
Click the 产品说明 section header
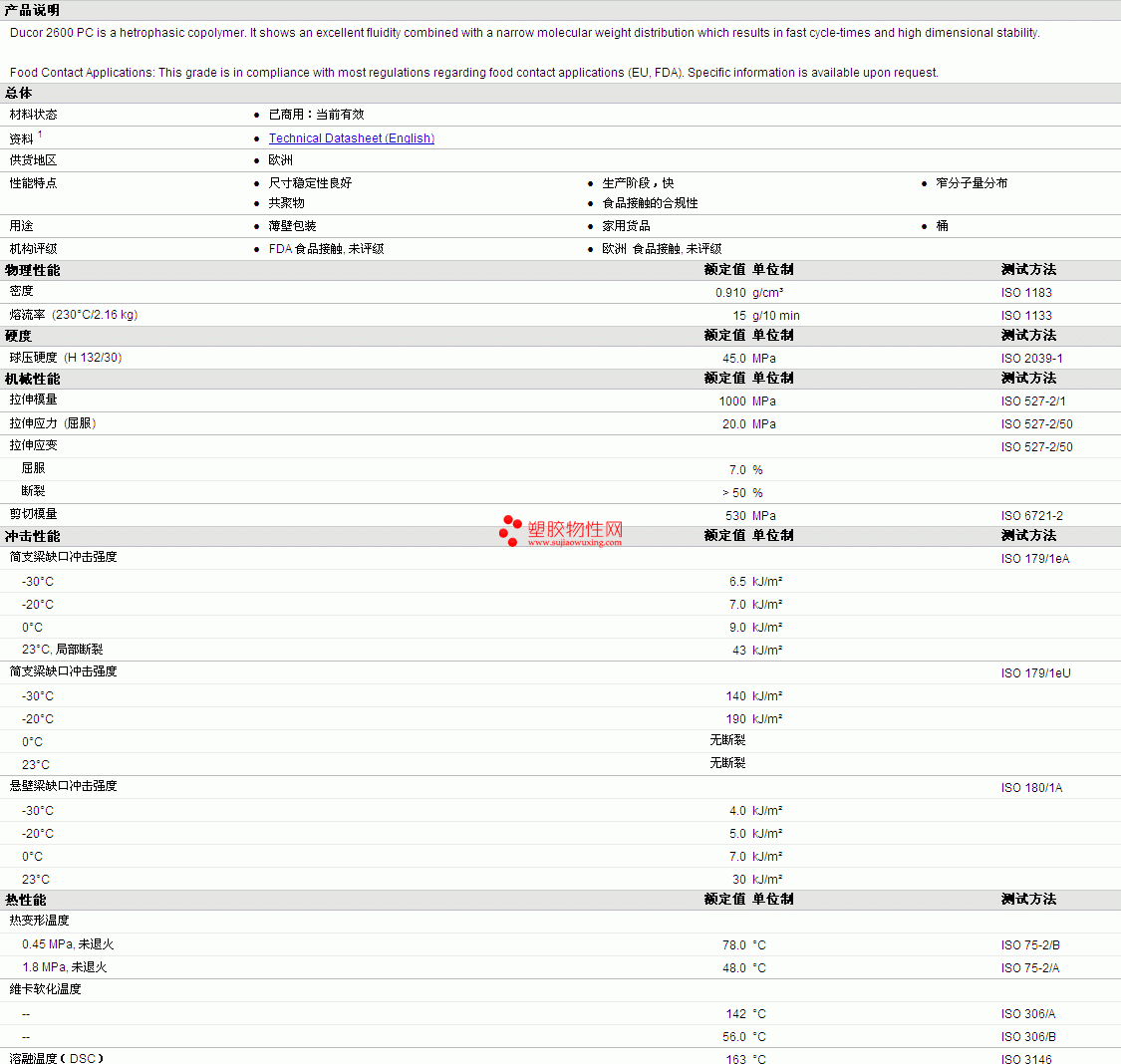pos(32,10)
